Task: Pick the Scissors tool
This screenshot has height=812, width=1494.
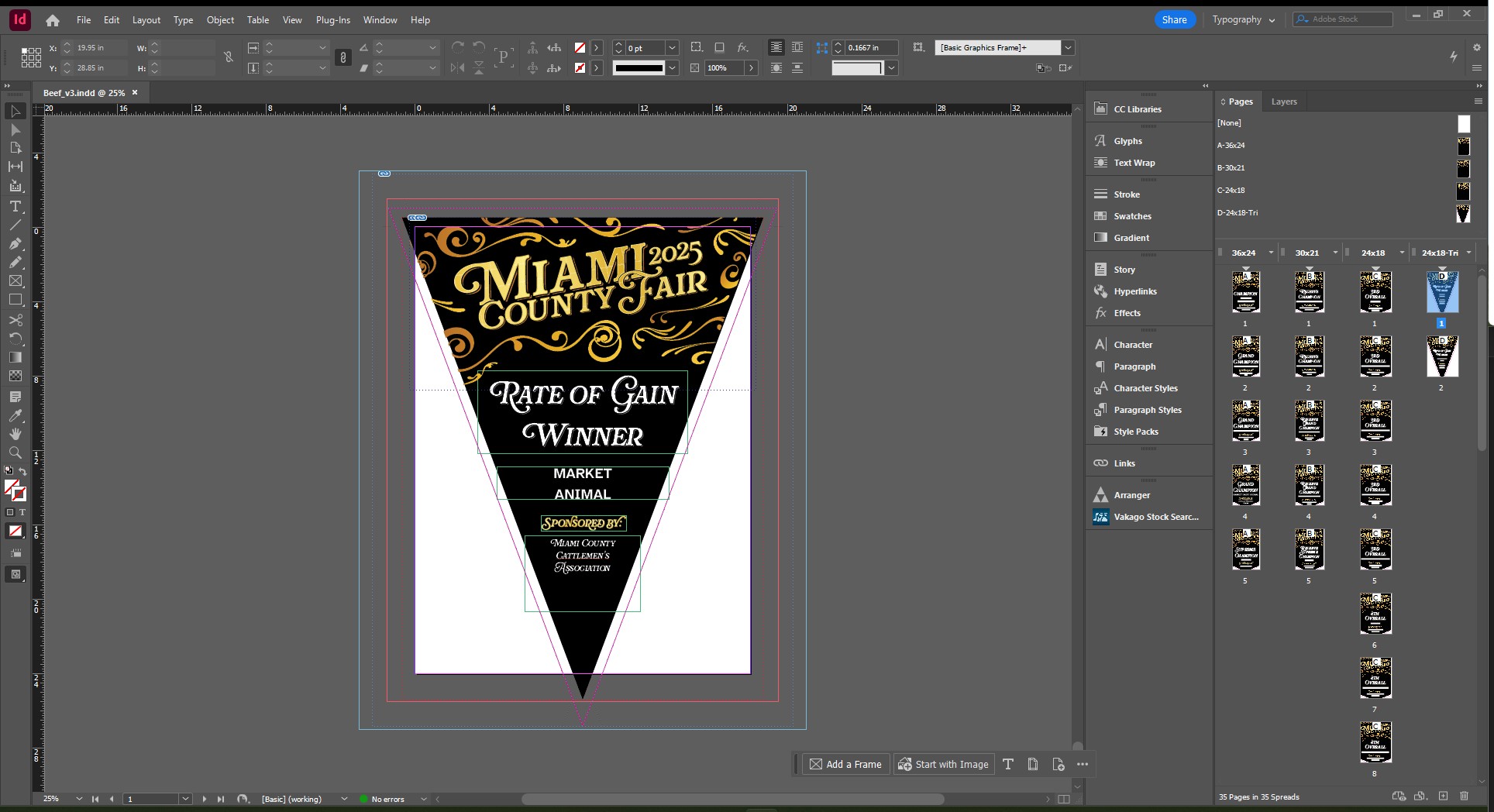Action: pos(15,319)
